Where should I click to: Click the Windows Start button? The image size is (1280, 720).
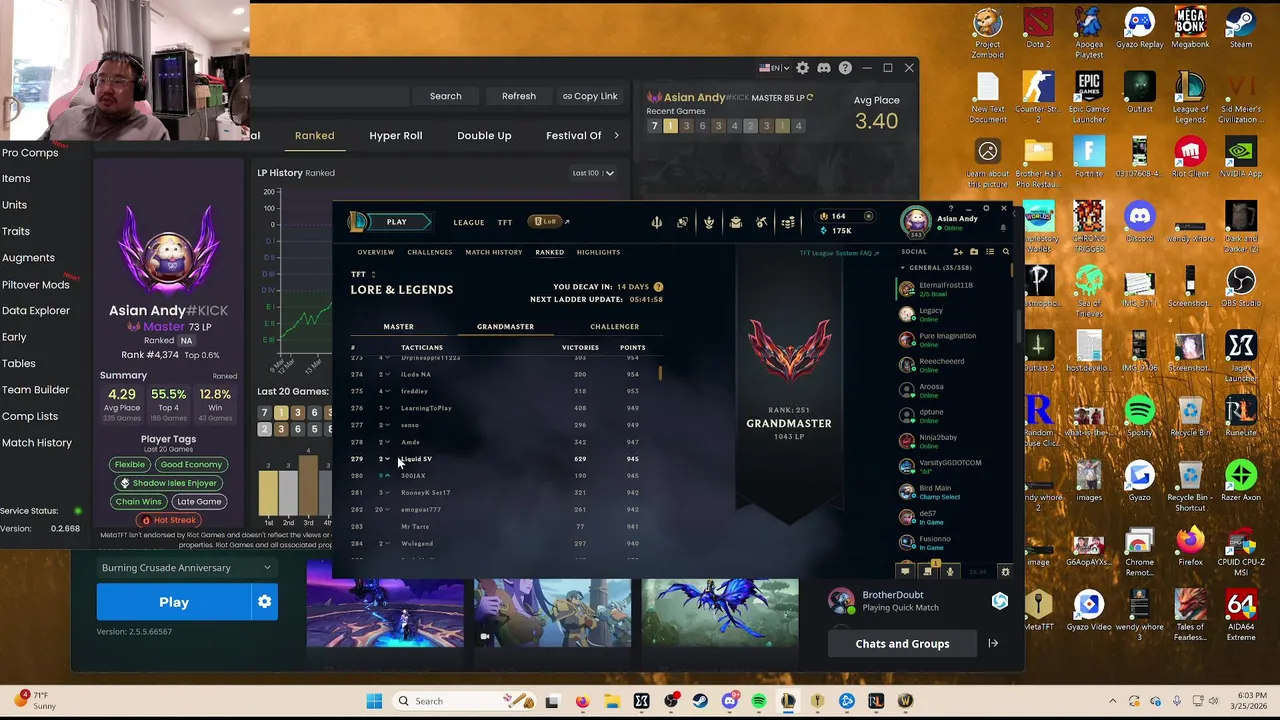click(373, 701)
